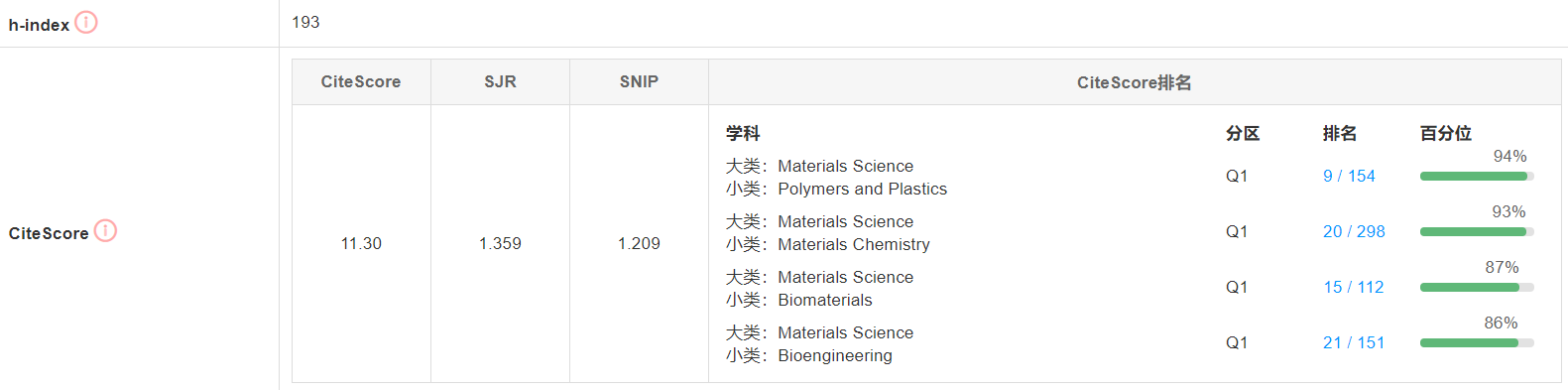Screen dimensions: 1568x390
Task: Click the h-index info icon
Action: pos(86,22)
